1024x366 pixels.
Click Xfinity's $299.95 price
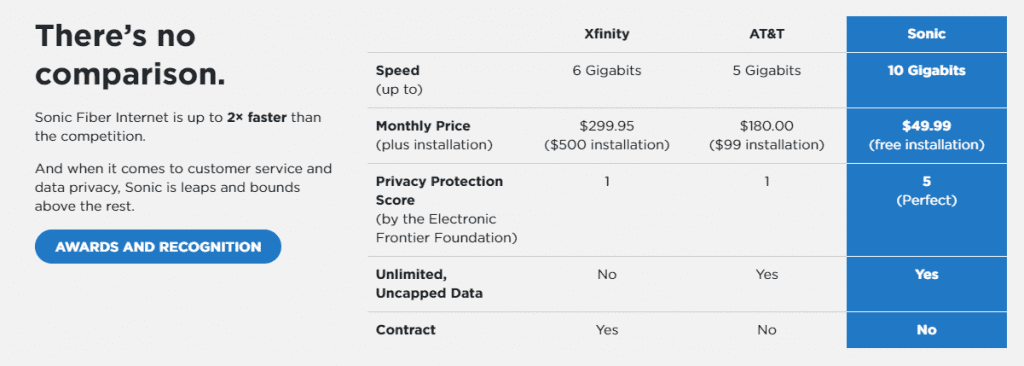pos(607,125)
